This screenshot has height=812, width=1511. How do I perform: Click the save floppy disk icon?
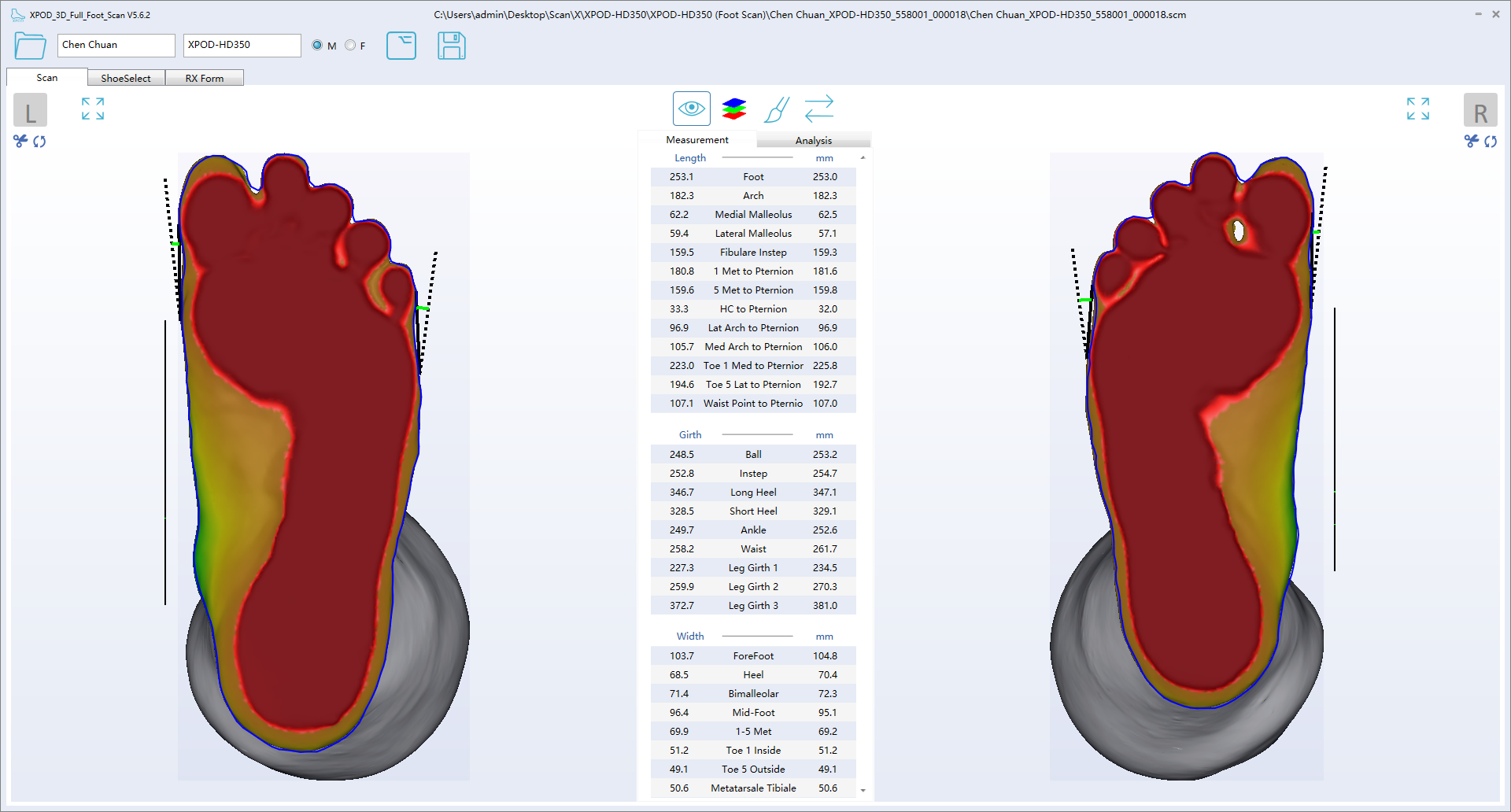[x=451, y=46]
